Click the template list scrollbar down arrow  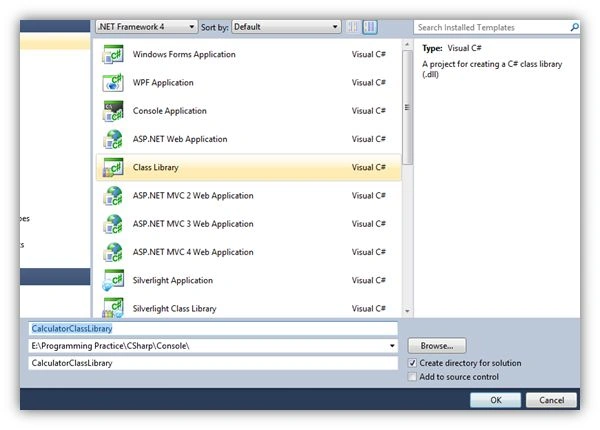pyautogui.click(x=407, y=311)
